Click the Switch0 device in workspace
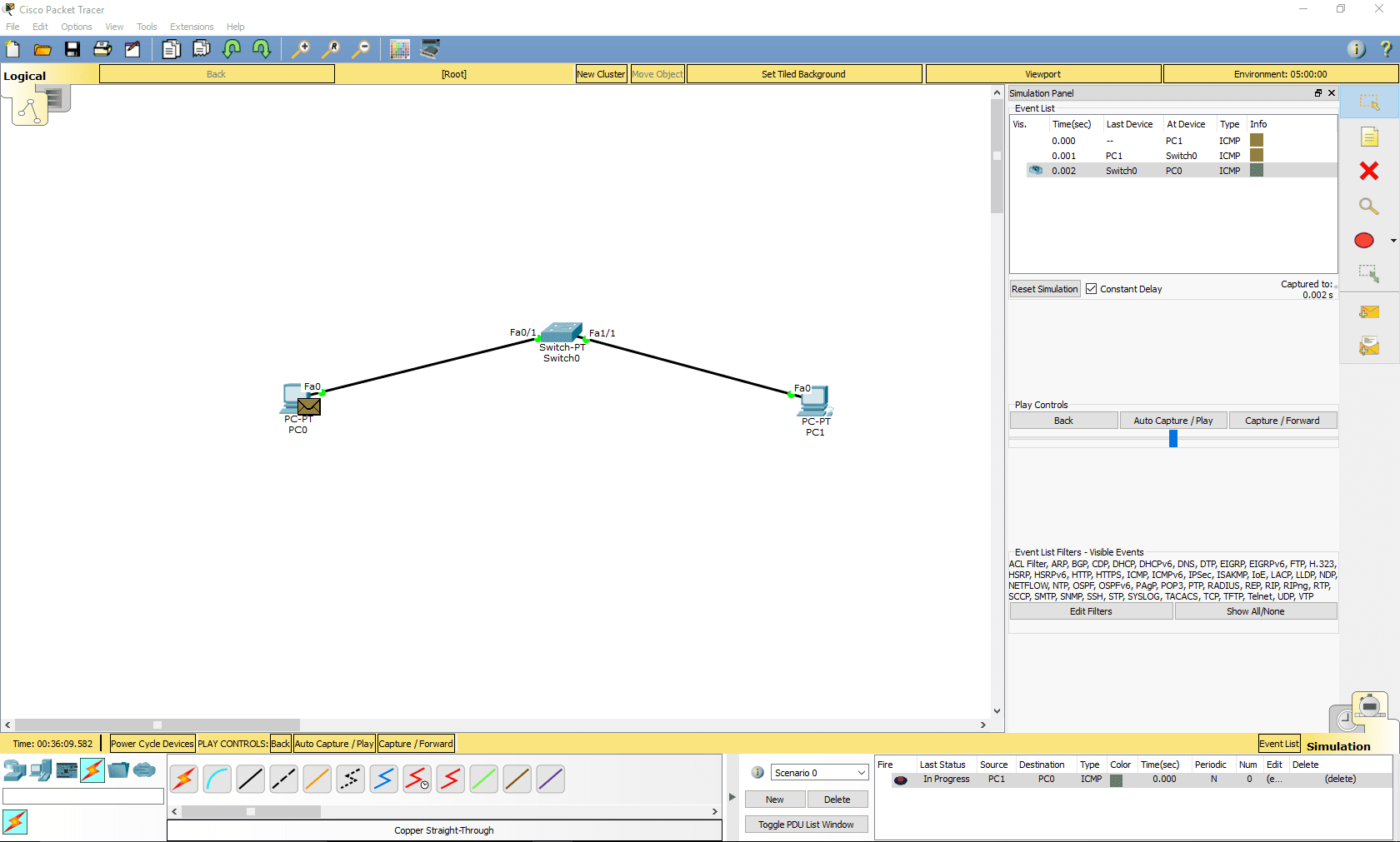This screenshot has width=1400, height=842. (x=562, y=333)
